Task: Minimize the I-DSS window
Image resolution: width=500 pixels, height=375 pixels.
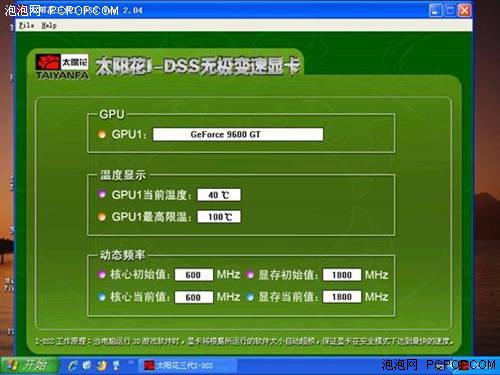Action: pyautogui.click(x=435, y=10)
